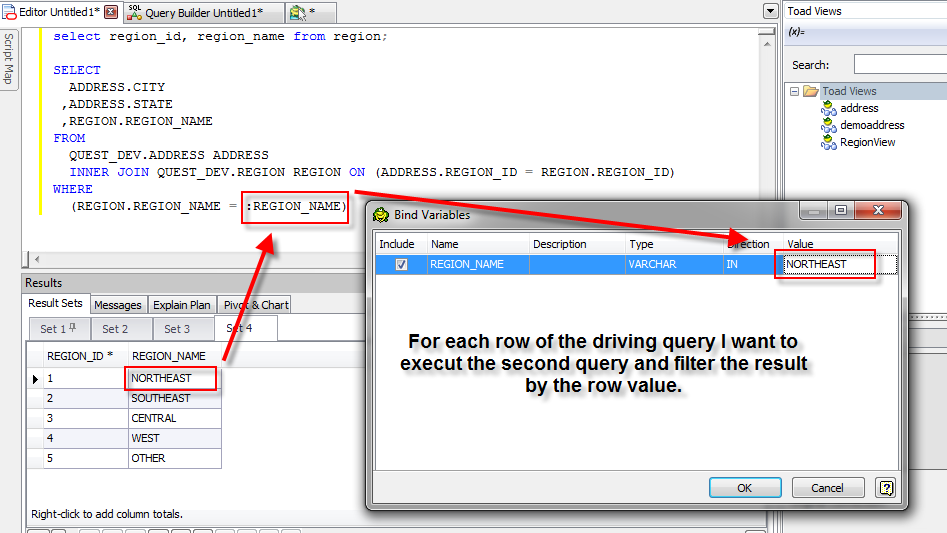Click the RegionView icon

tap(829, 142)
